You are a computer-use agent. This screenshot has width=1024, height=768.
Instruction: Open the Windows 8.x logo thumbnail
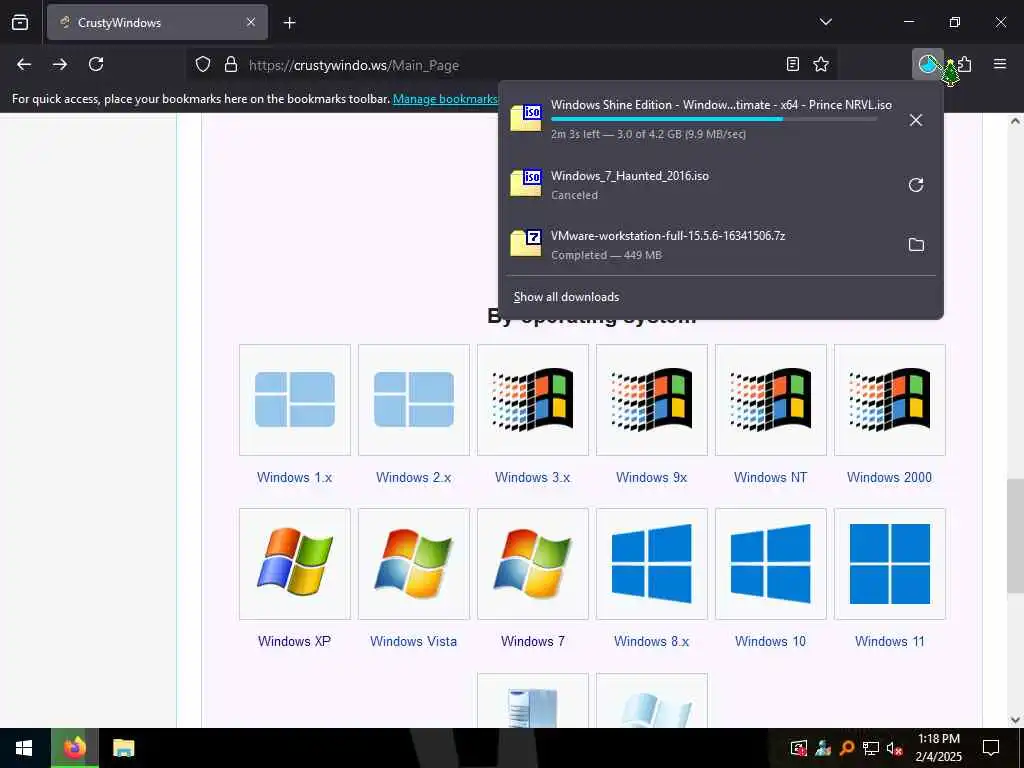(652, 564)
